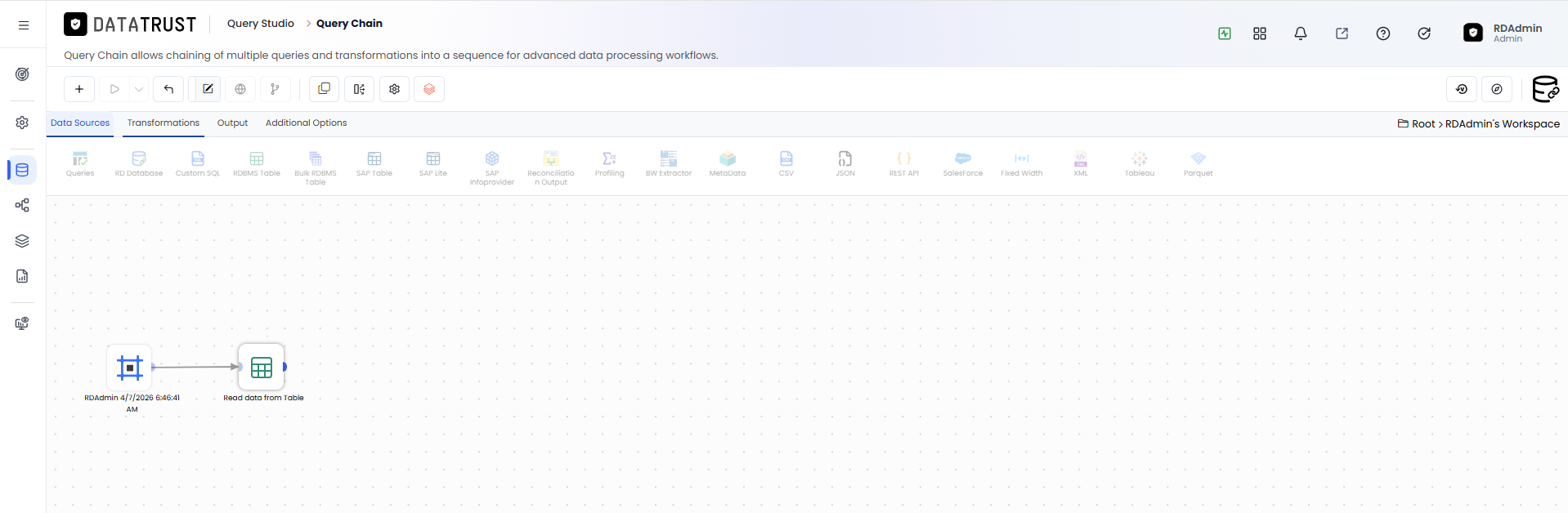Screen dimensions: 1568x513
Task: Select the Reconciliation Output source
Action: [551, 168]
